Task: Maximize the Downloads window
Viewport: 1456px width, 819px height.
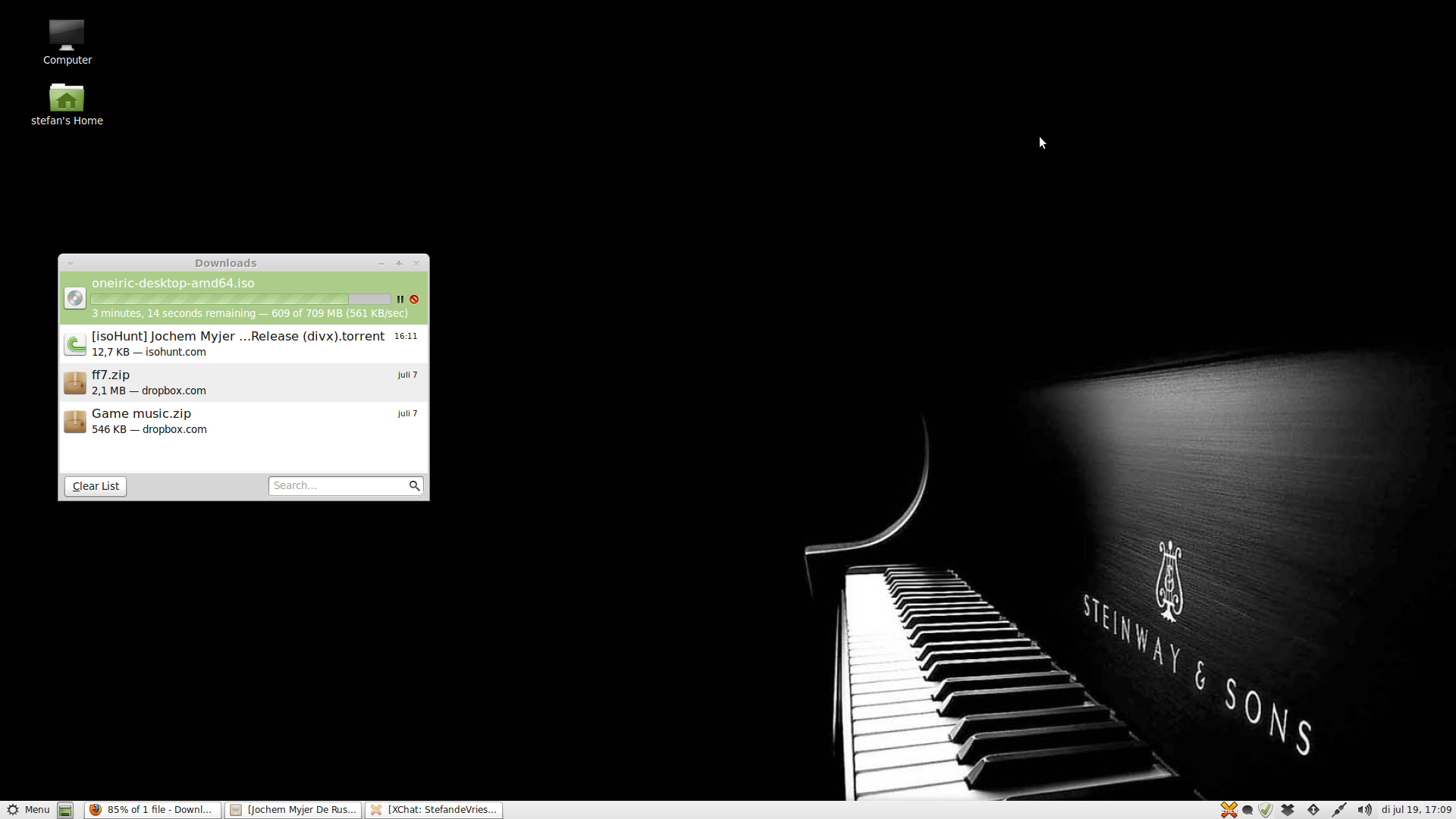Action: click(x=399, y=263)
